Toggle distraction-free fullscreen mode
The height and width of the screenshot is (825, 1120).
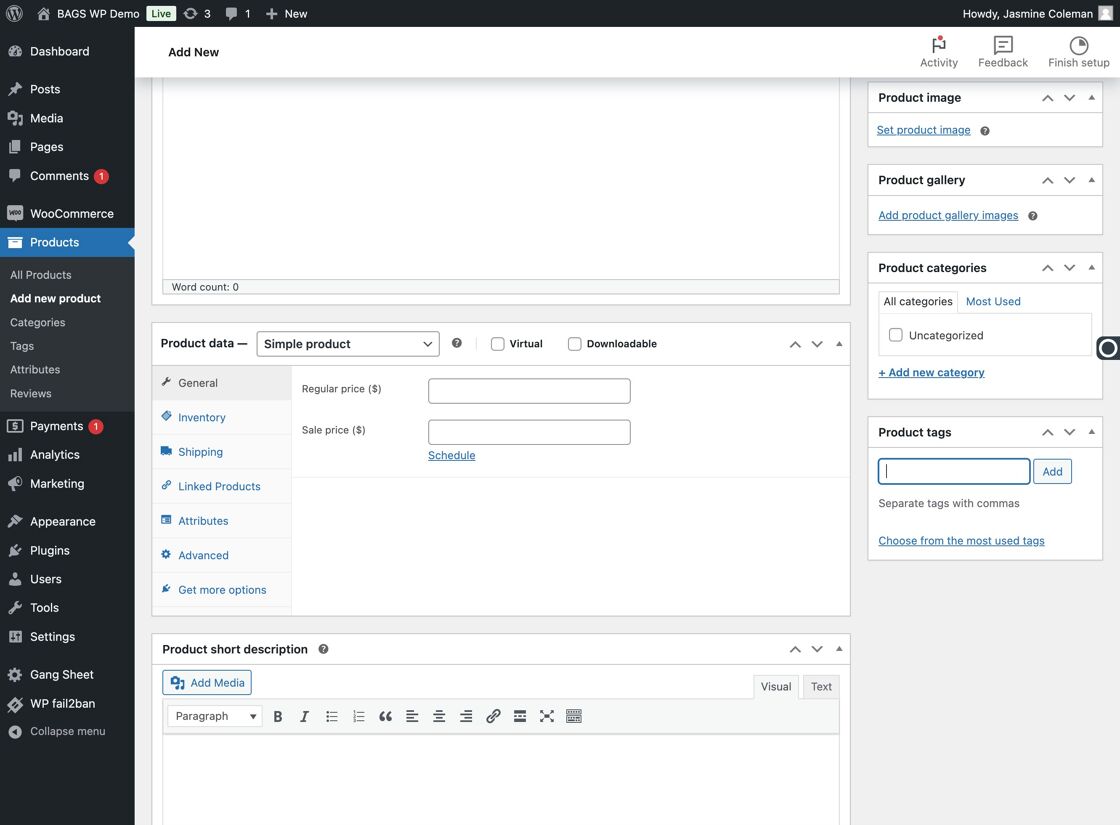point(546,716)
